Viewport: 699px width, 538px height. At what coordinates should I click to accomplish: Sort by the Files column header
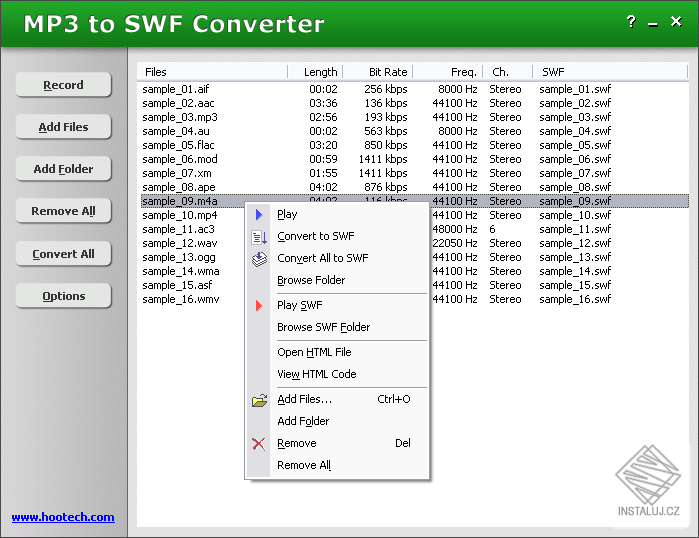pos(213,72)
